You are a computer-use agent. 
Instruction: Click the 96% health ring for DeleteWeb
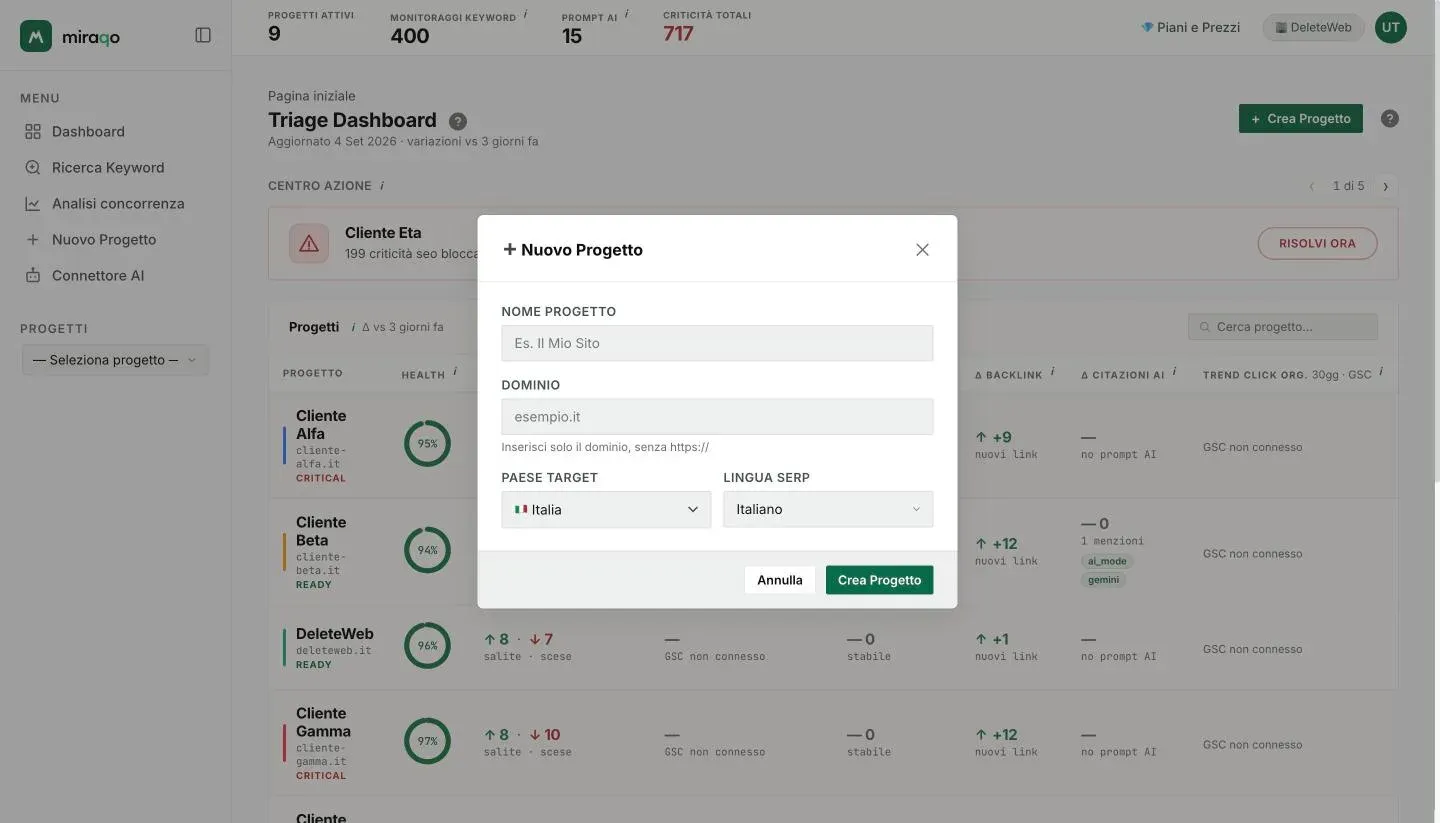[427, 645]
